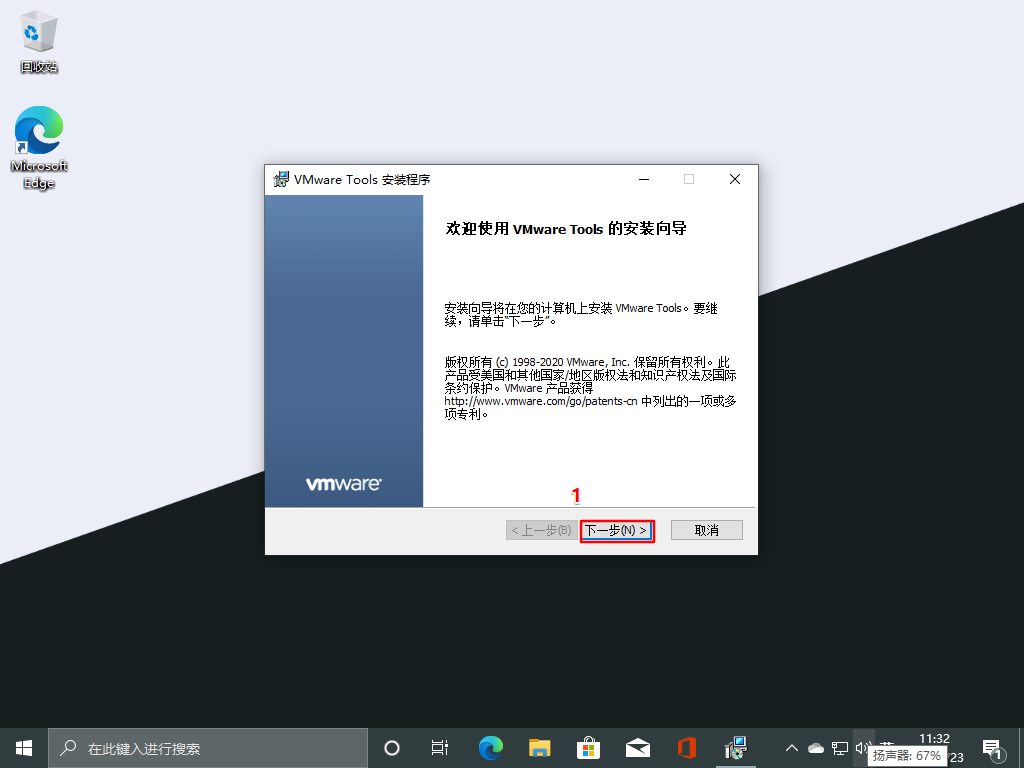The width and height of the screenshot is (1024, 768).
Task: Open the network tray icon
Action: (840, 748)
